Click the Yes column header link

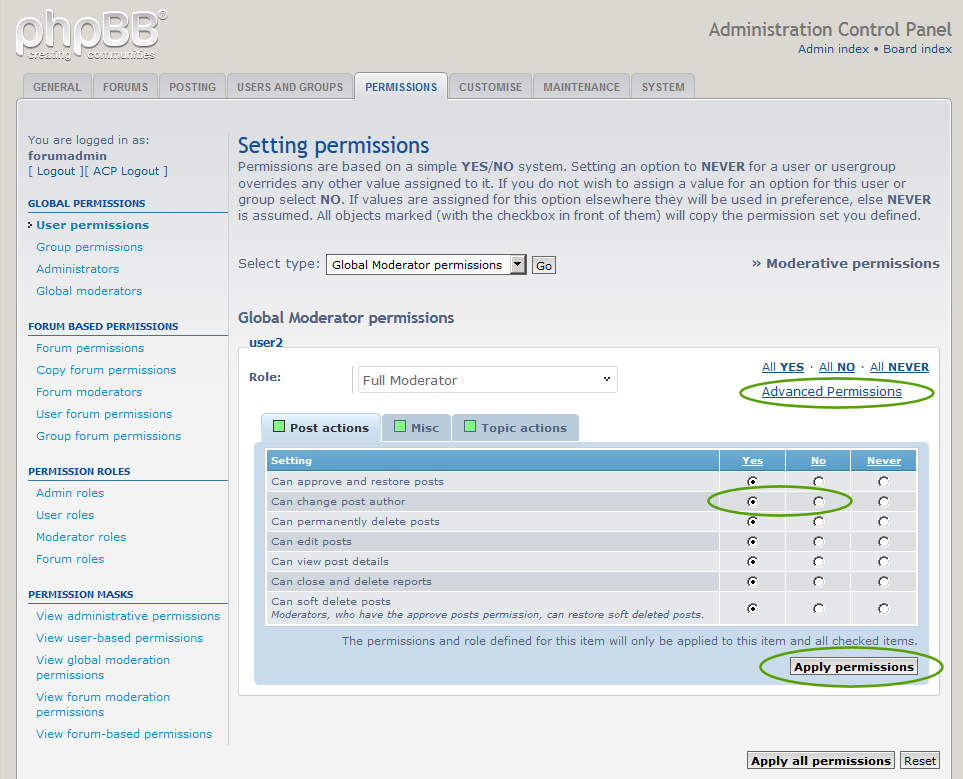(752, 461)
